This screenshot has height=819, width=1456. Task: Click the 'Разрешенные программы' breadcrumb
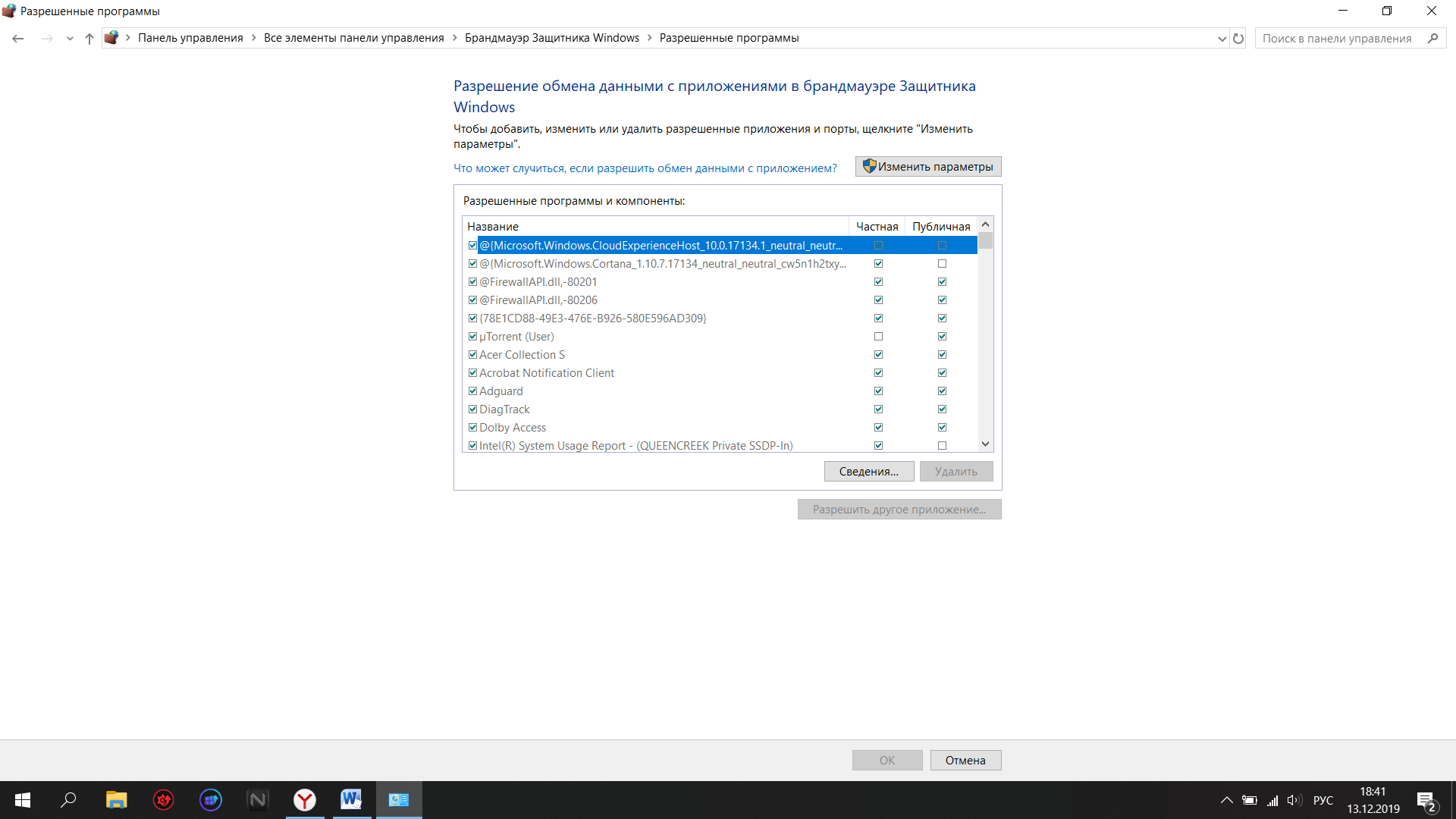tap(729, 38)
